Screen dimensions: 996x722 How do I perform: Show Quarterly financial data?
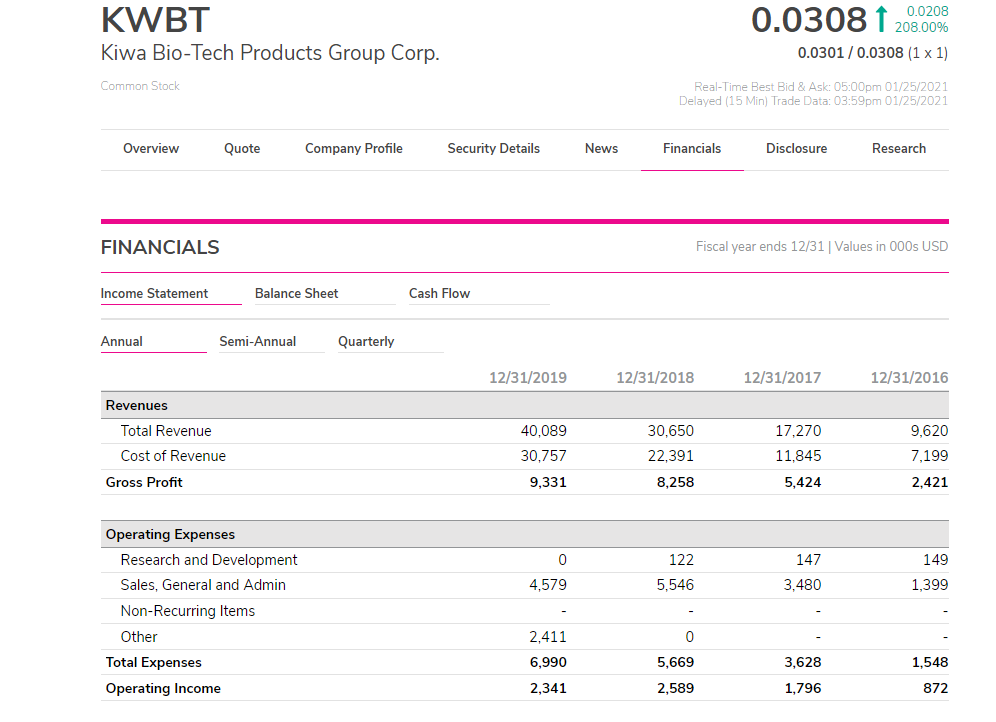[366, 341]
